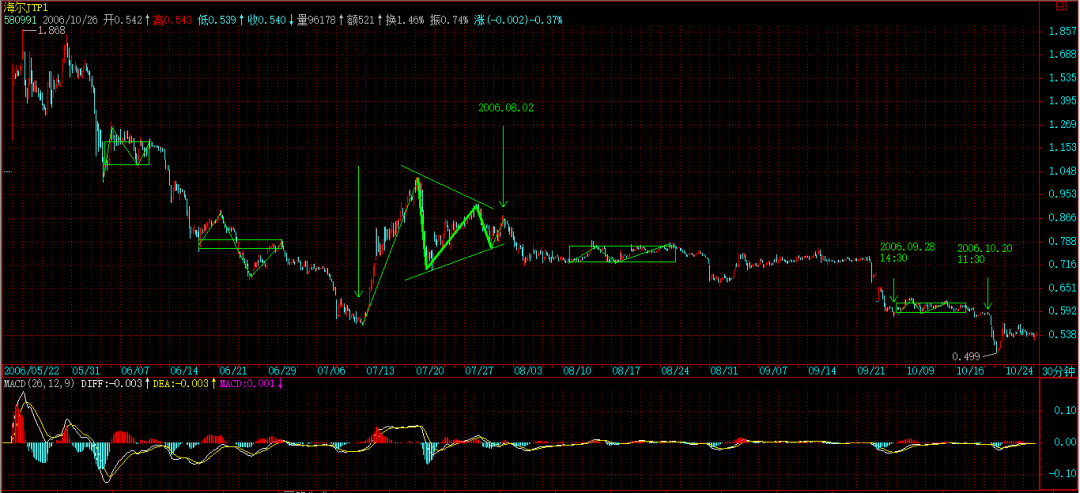This screenshot has width=1080, height=493.
Task: Click the 08/31 date on time axis
Action: 723,370
